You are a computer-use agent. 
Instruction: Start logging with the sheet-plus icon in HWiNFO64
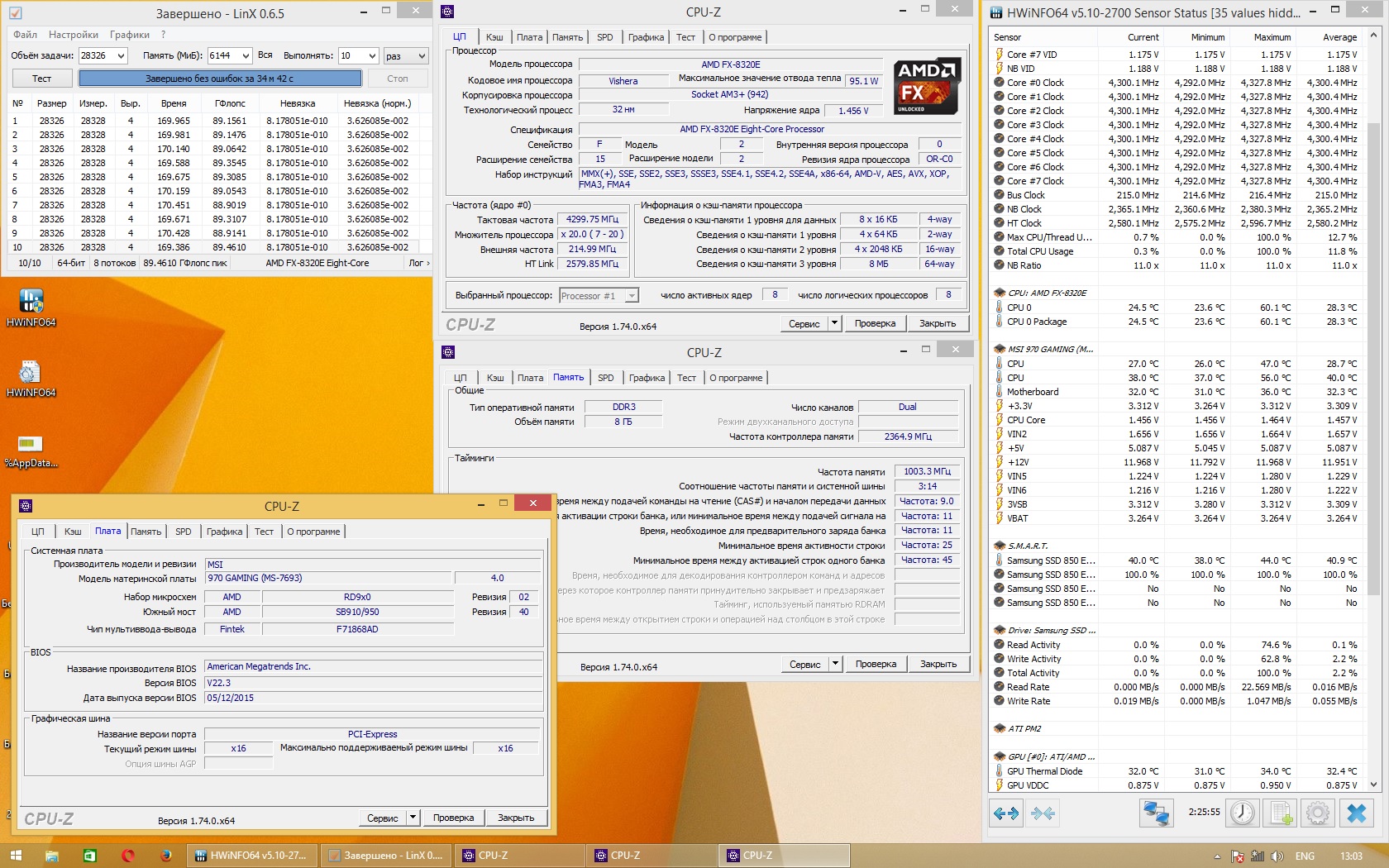(1281, 813)
